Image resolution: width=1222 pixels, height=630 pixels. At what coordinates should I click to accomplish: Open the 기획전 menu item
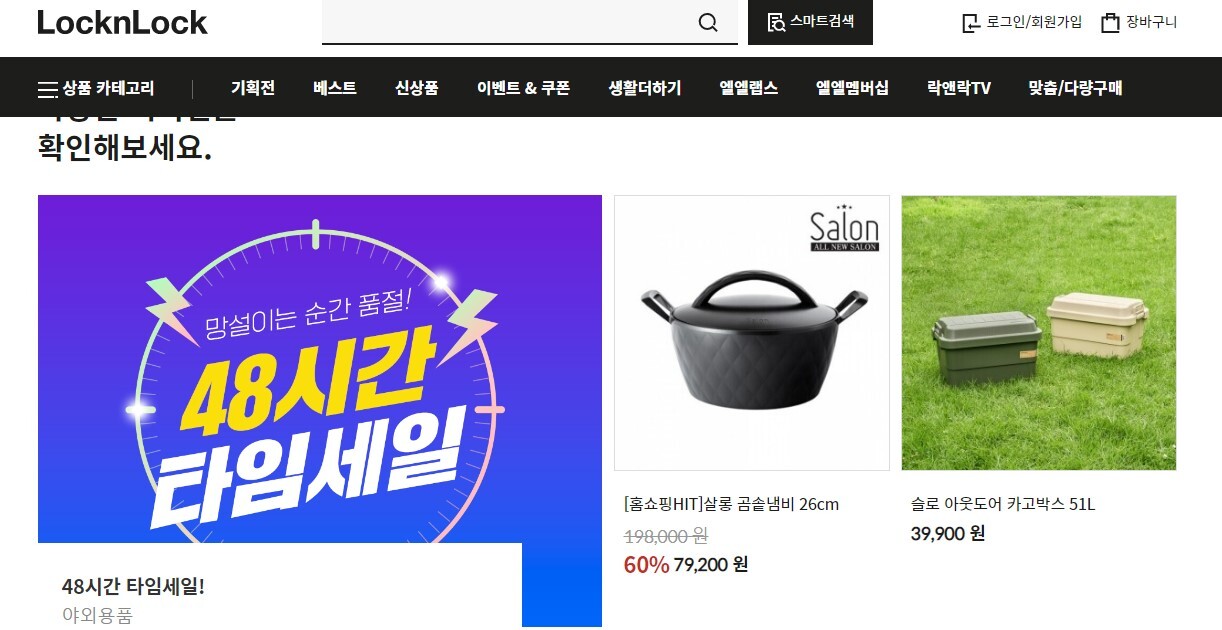tap(253, 88)
